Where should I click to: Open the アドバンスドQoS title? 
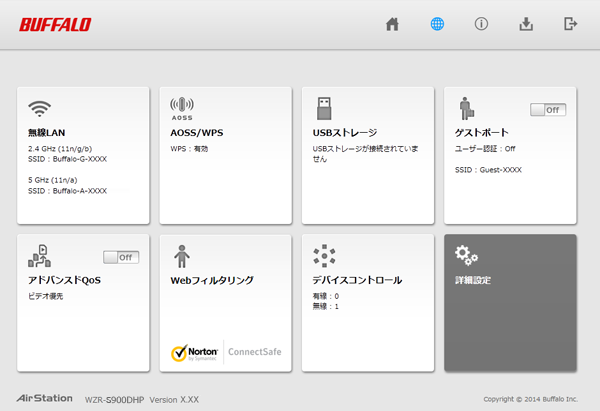point(64,280)
